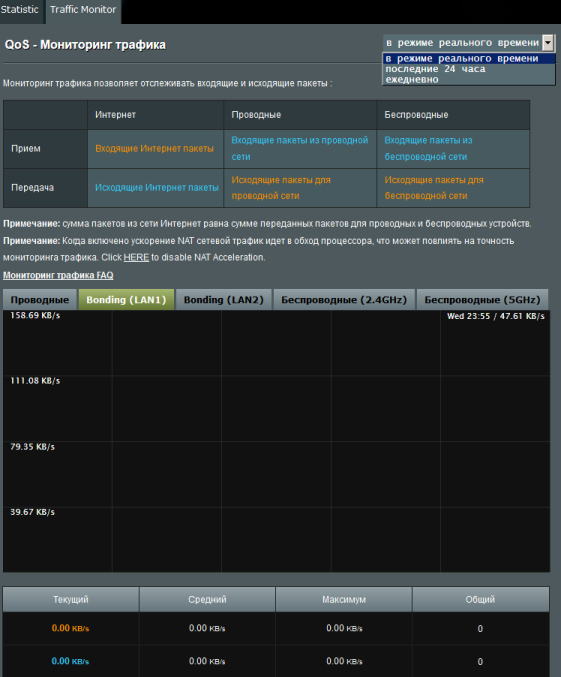This screenshot has width=561, height=677.
Task: Open Беспроводные (2.4GHz) tab
Action: point(344,300)
